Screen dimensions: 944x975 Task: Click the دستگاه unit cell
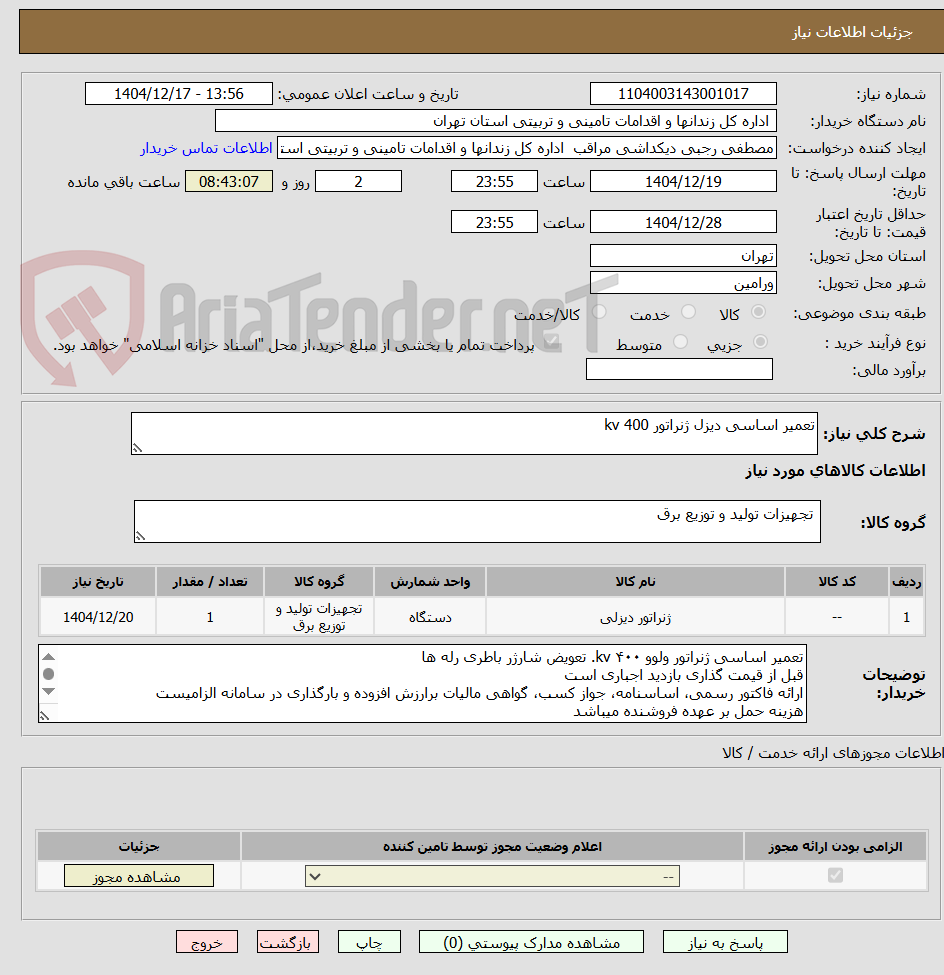click(430, 617)
